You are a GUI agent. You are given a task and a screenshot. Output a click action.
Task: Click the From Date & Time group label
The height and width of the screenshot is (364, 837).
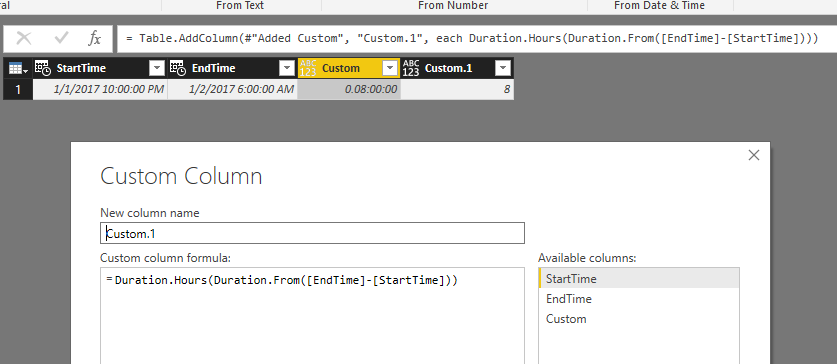click(x=659, y=5)
